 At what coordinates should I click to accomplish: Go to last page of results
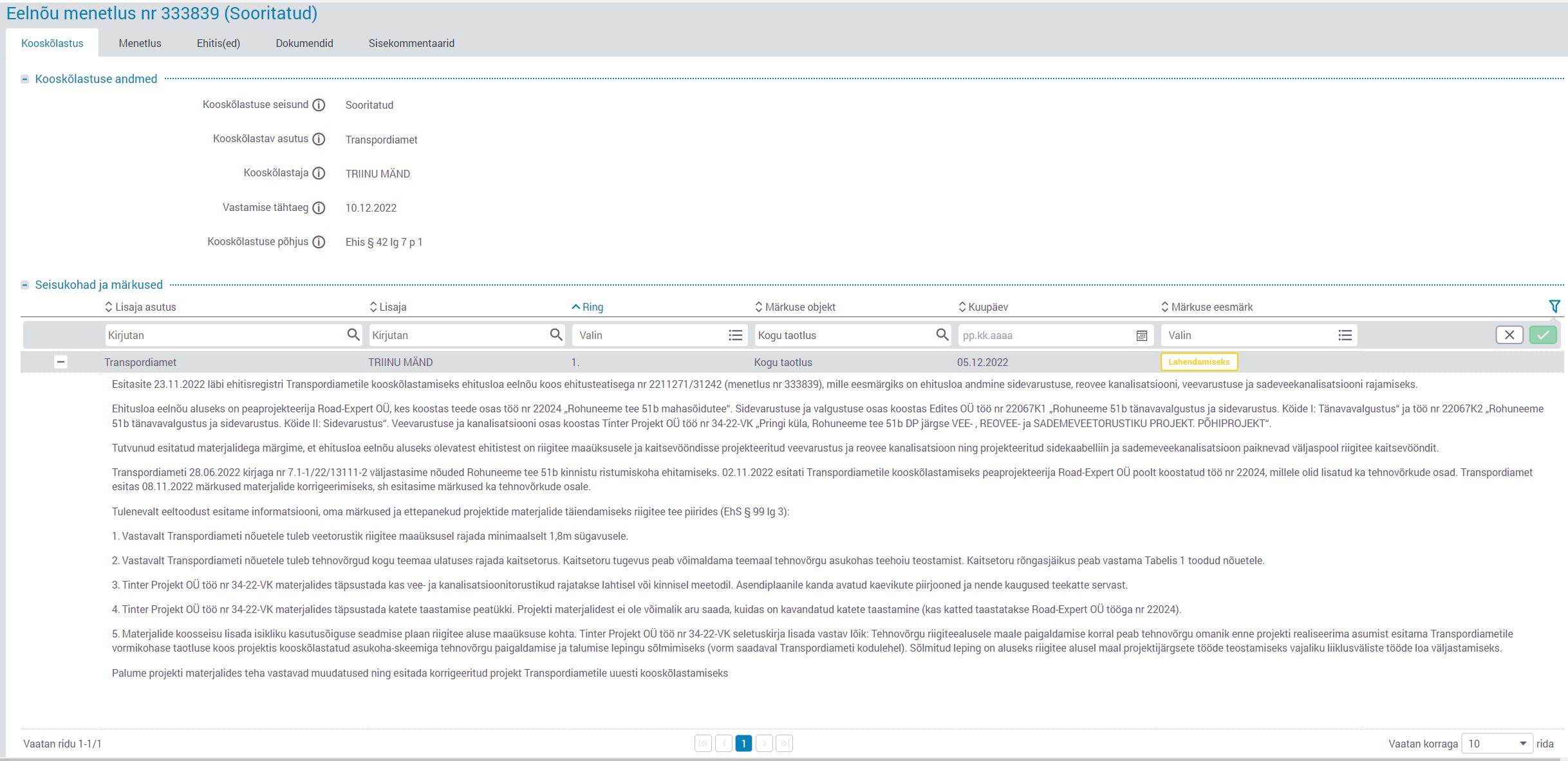point(784,744)
